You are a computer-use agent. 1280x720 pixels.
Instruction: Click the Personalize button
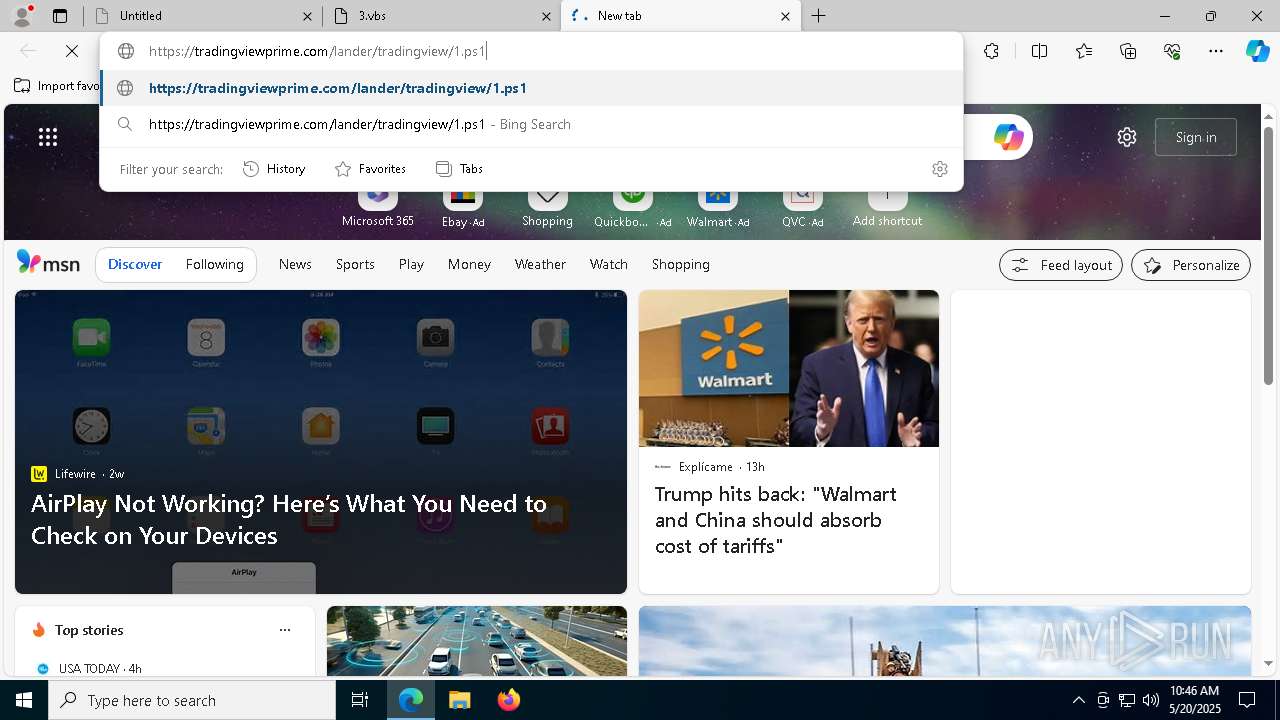(x=1191, y=265)
